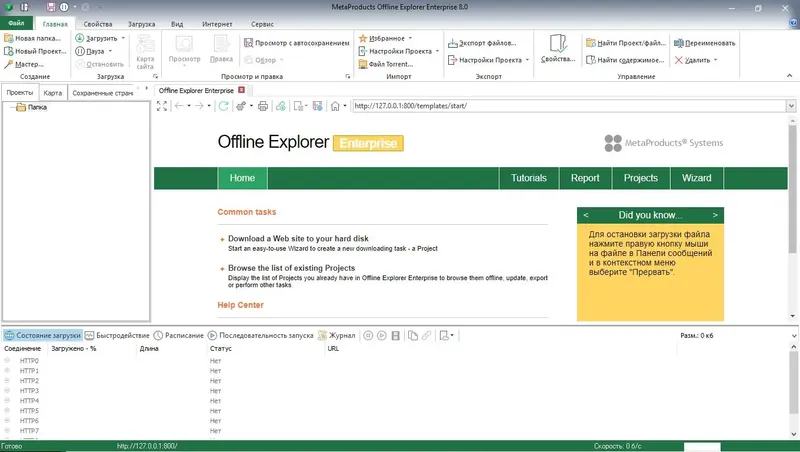The height and width of the screenshot is (452, 800).
Task: Open Просмотр с автосохранением
Action: 297,43
